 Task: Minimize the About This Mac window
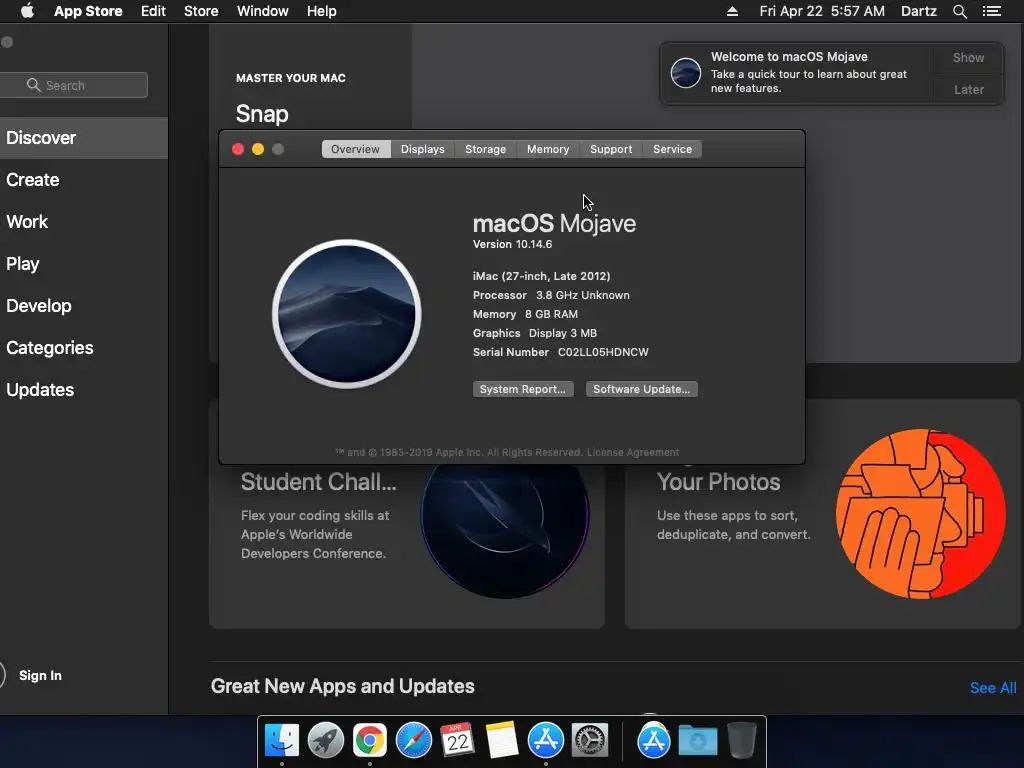pos(258,150)
